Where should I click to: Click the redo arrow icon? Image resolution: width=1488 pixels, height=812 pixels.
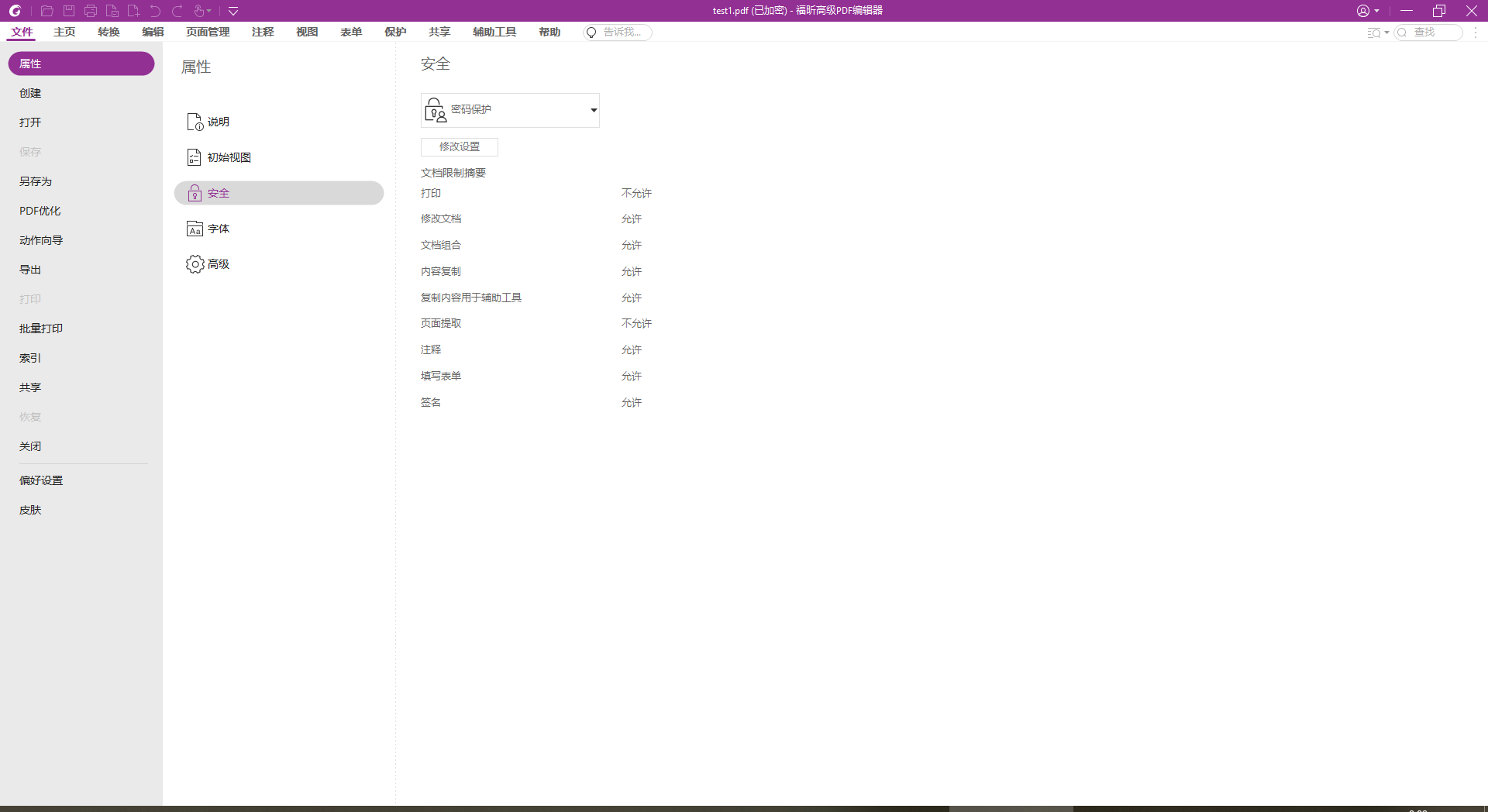click(177, 11)
